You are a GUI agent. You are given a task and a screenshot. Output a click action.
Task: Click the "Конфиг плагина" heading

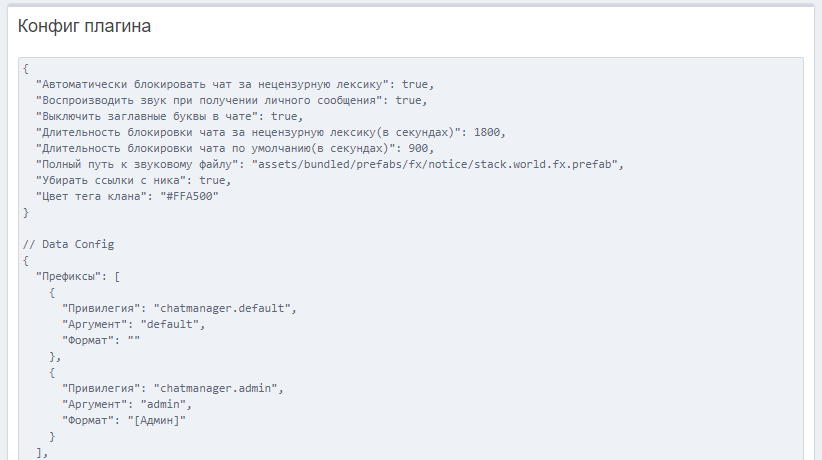click(85, 27)
